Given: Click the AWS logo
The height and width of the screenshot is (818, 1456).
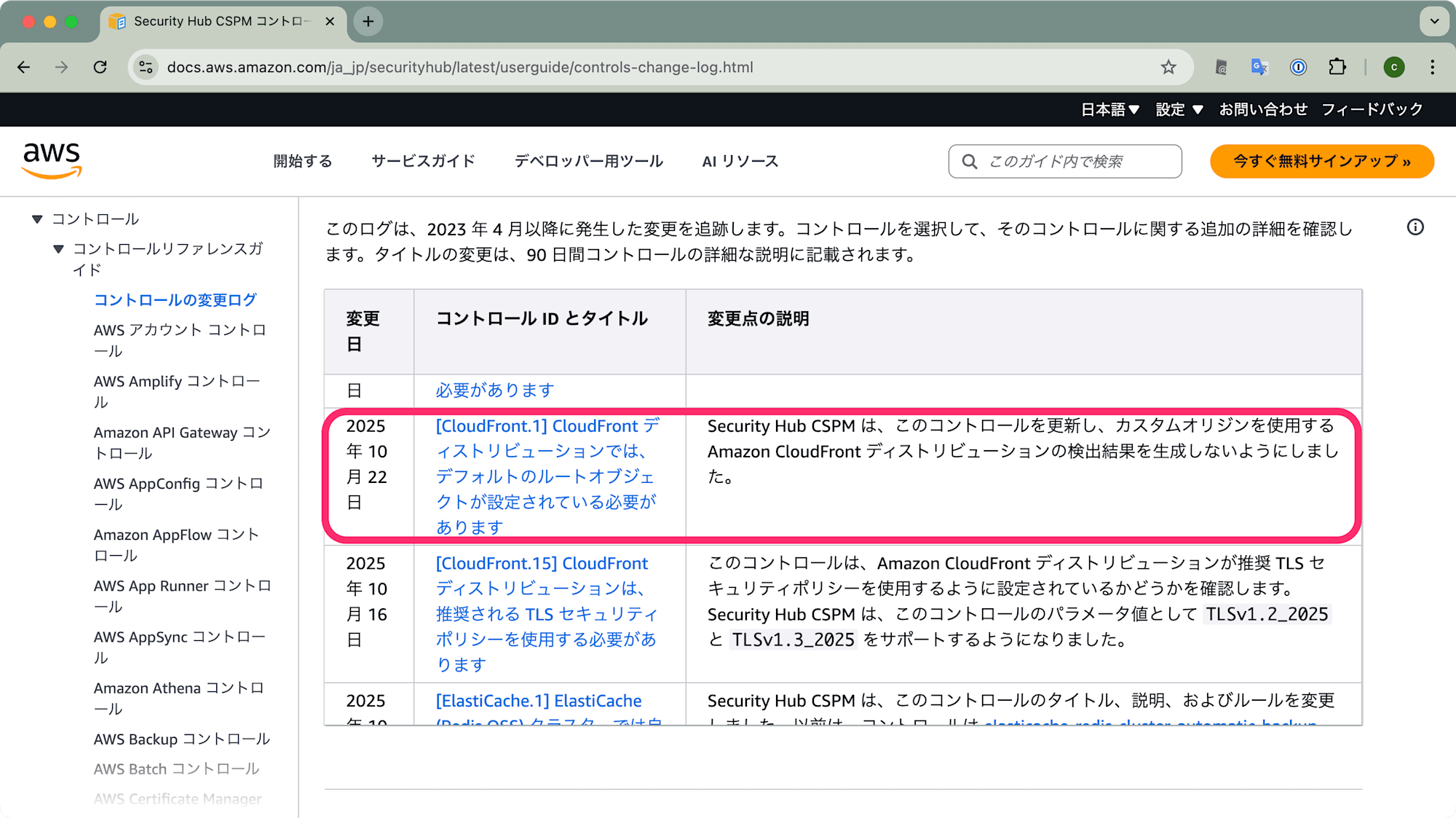Looking at the screenshot, I should [x=52, y=160].
